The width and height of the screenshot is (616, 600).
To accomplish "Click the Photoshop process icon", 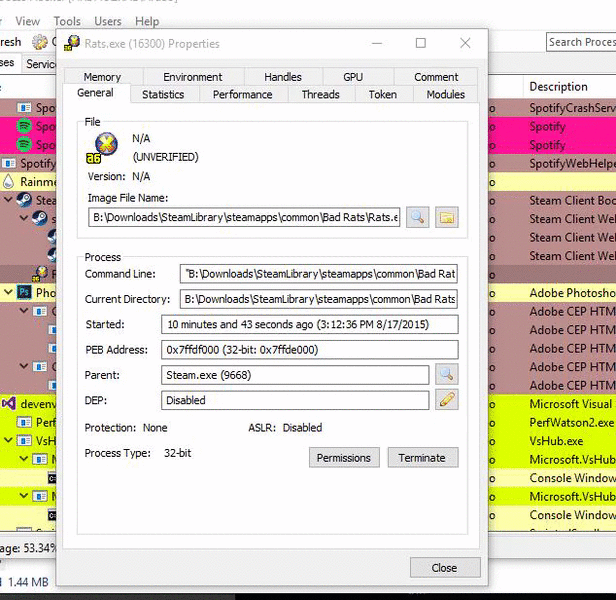I will click(24, 293).
